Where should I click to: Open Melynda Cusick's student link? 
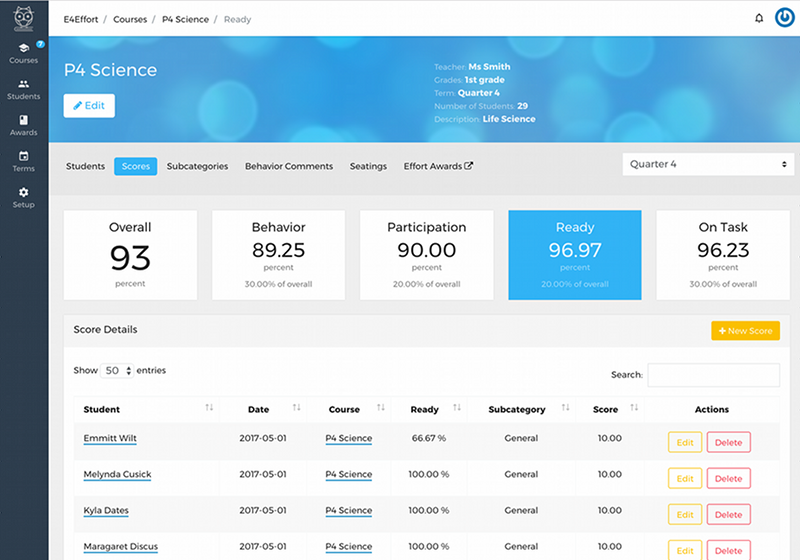point(117,475)
